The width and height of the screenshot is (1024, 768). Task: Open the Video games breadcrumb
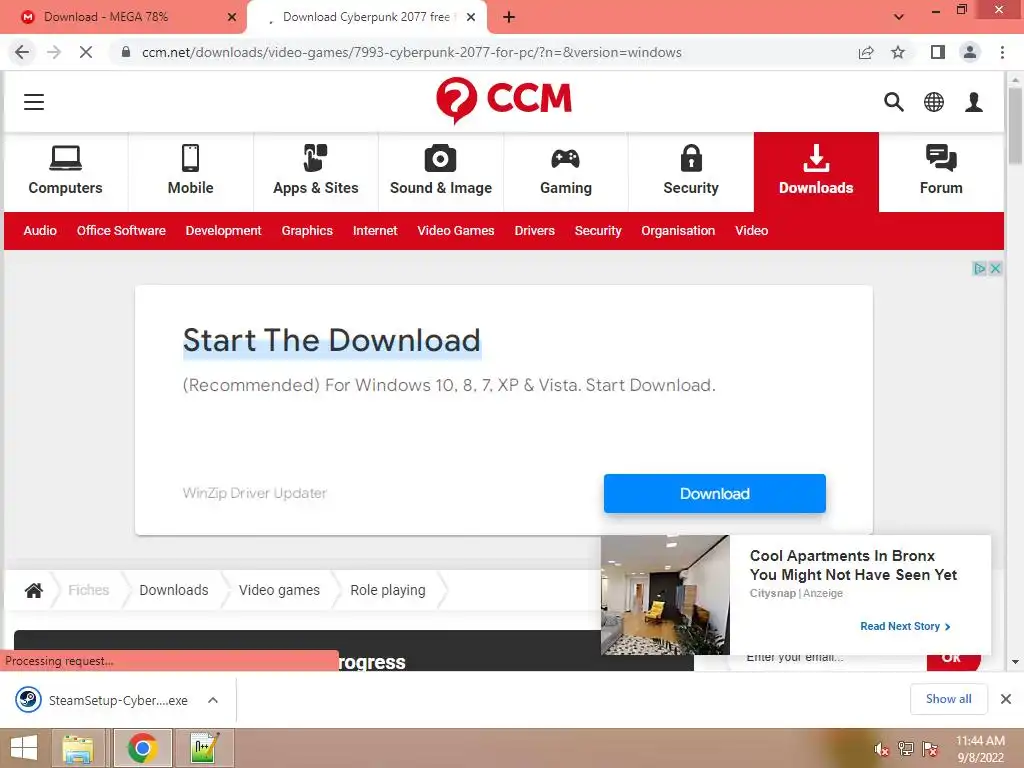[x=280, y=590]
